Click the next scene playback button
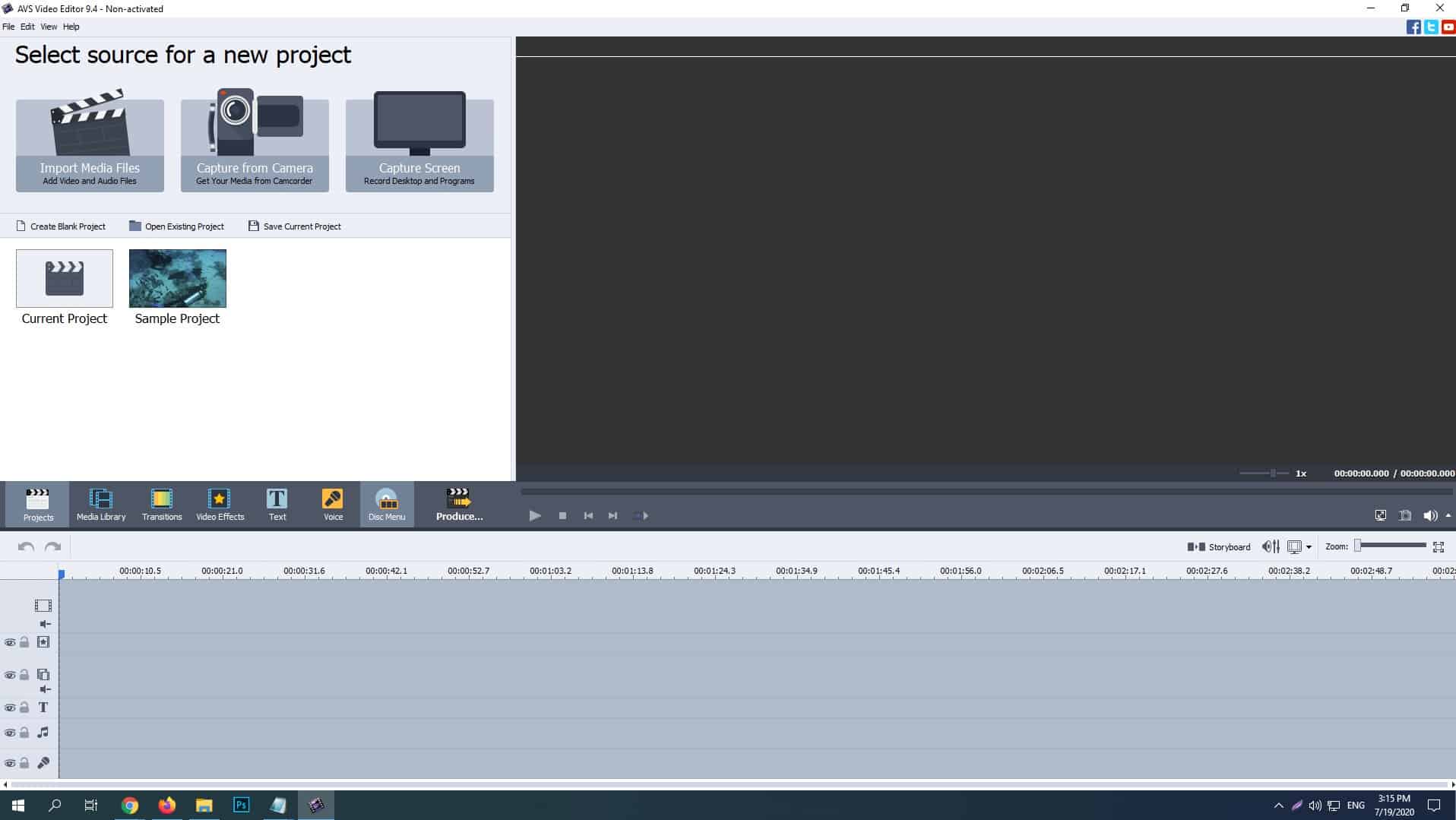This screenshot has width=1456, height=820. click(641, 515)
